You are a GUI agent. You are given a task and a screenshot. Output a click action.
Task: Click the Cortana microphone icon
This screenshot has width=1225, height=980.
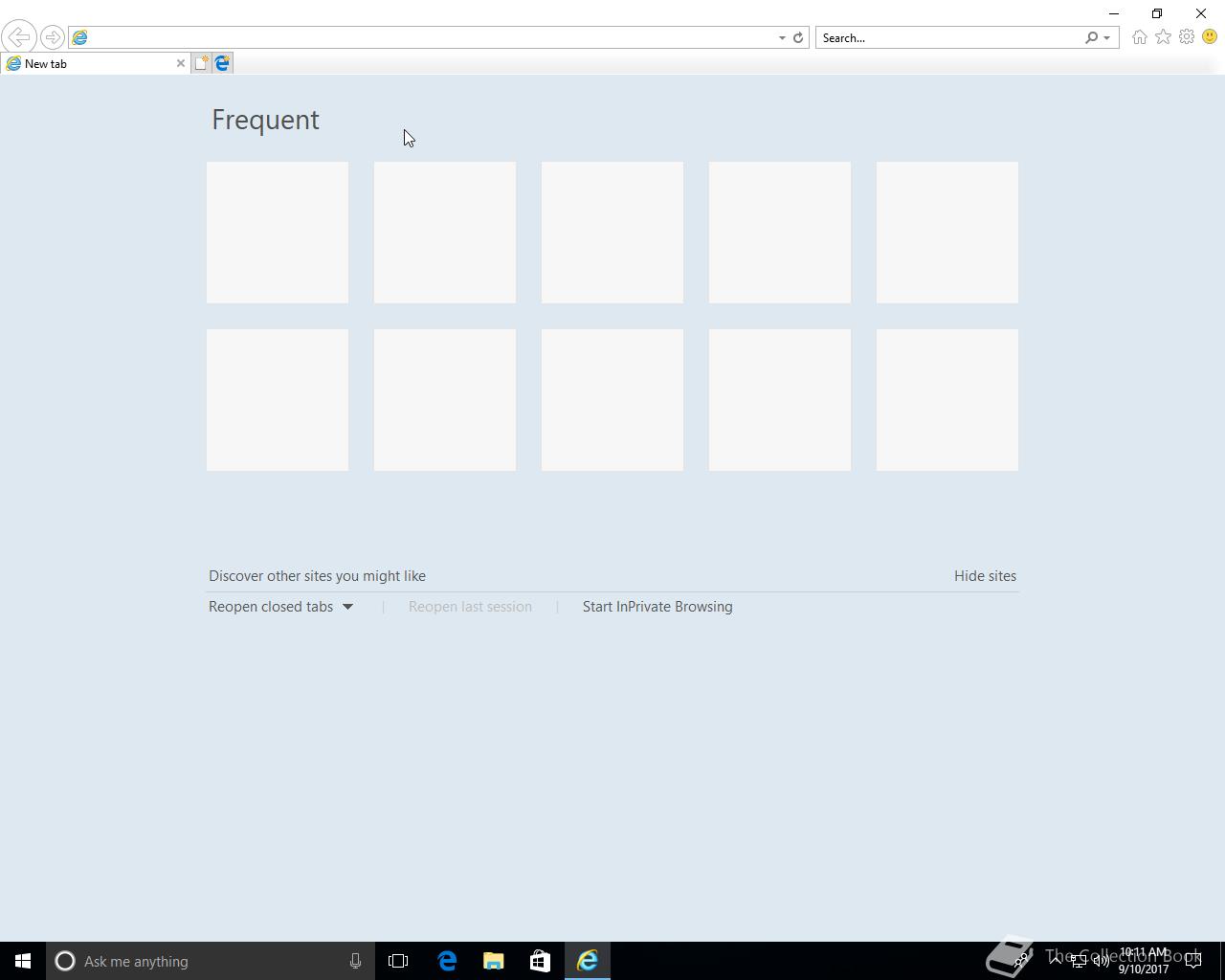pos(355,961)
